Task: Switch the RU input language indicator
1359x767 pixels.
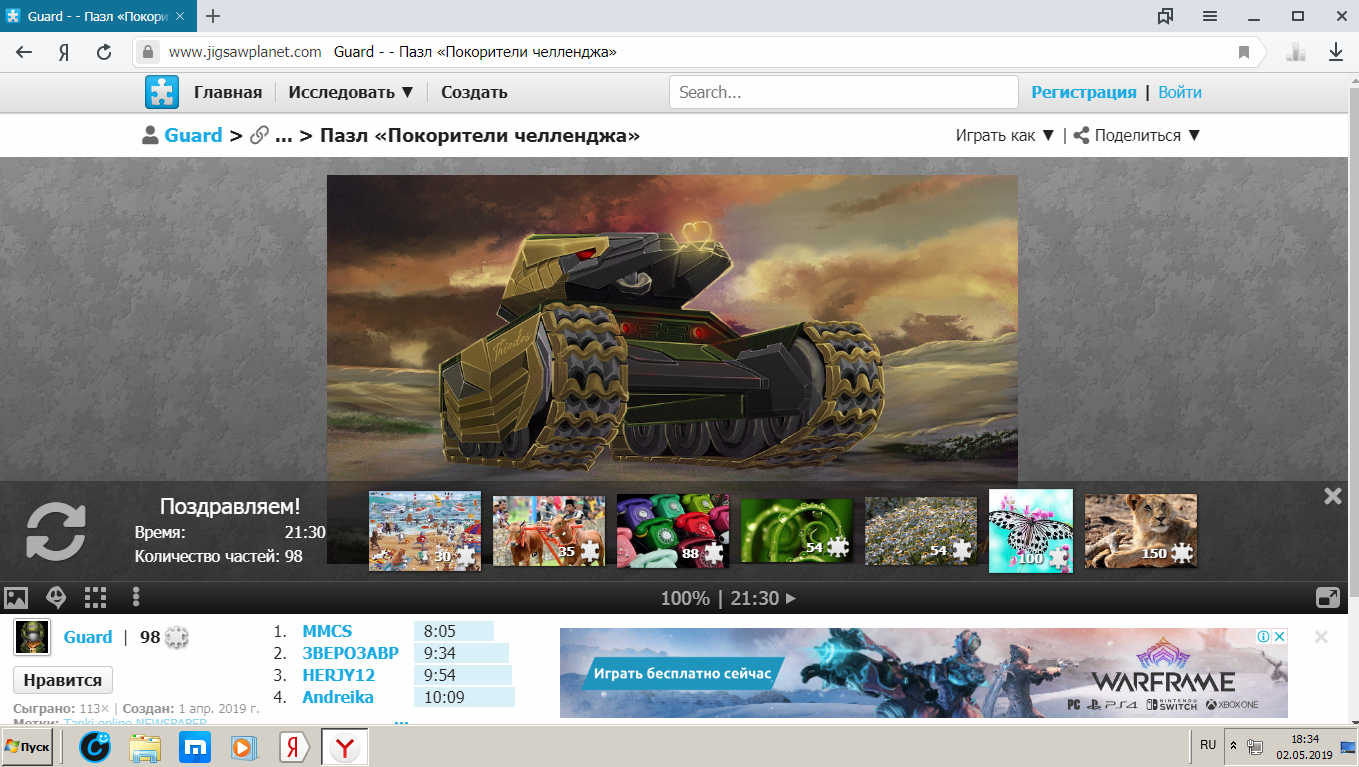Action: pyautogui.click(x=1208, y=745)
